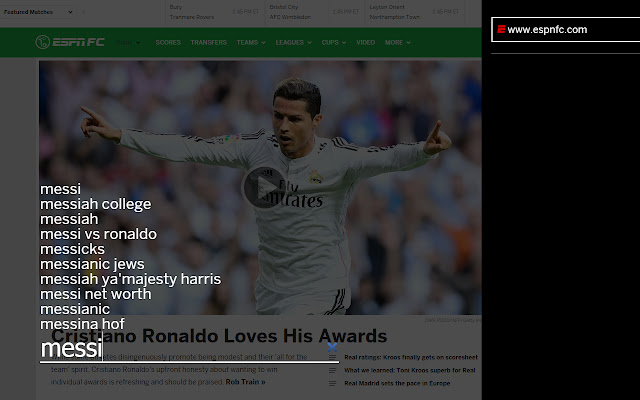Click the www.espnfc.com site box
The height and width of the screenshot is (400, 640).
tap(565, 29)
